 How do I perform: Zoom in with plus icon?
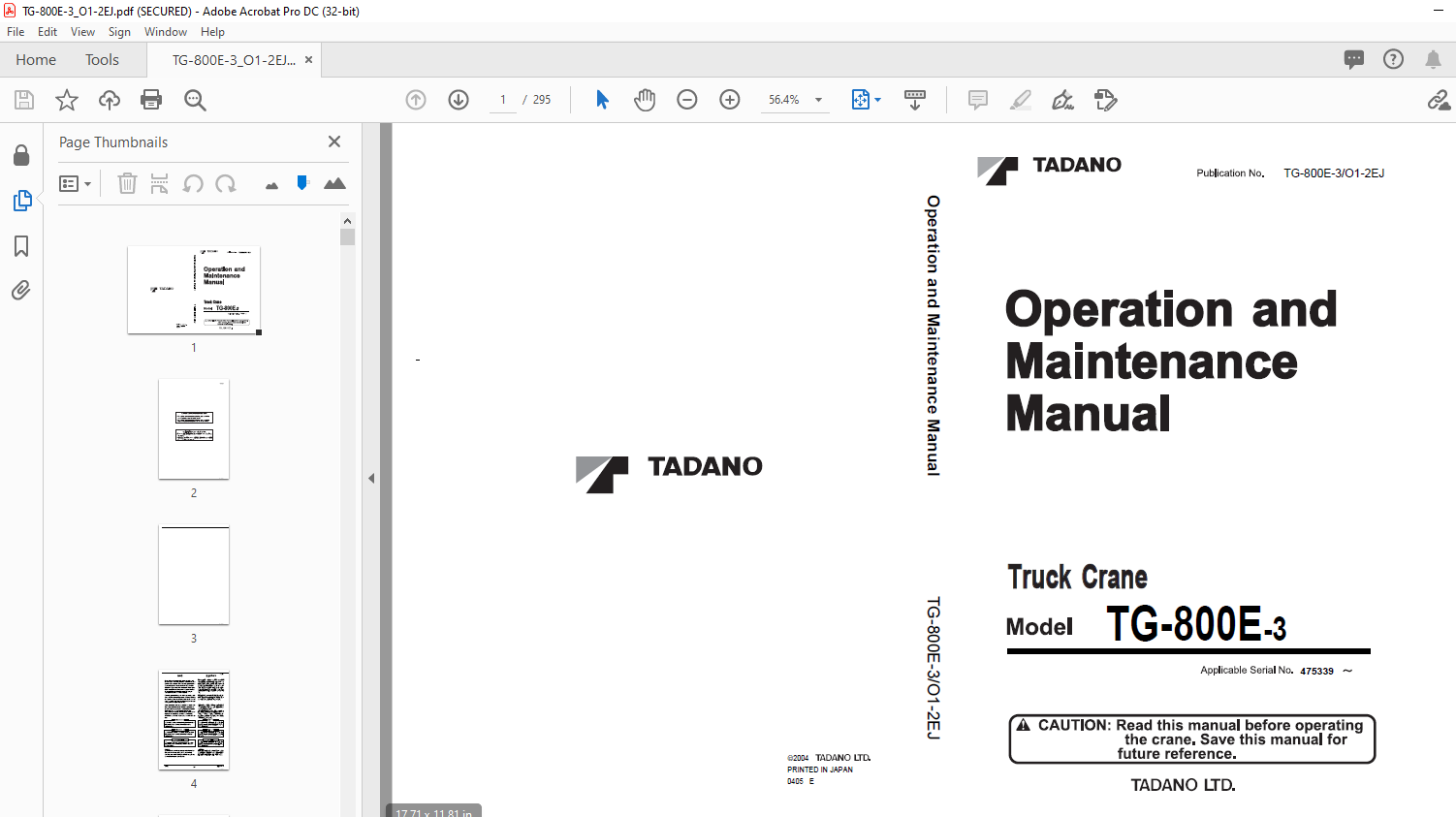click(x=730, y=100)
